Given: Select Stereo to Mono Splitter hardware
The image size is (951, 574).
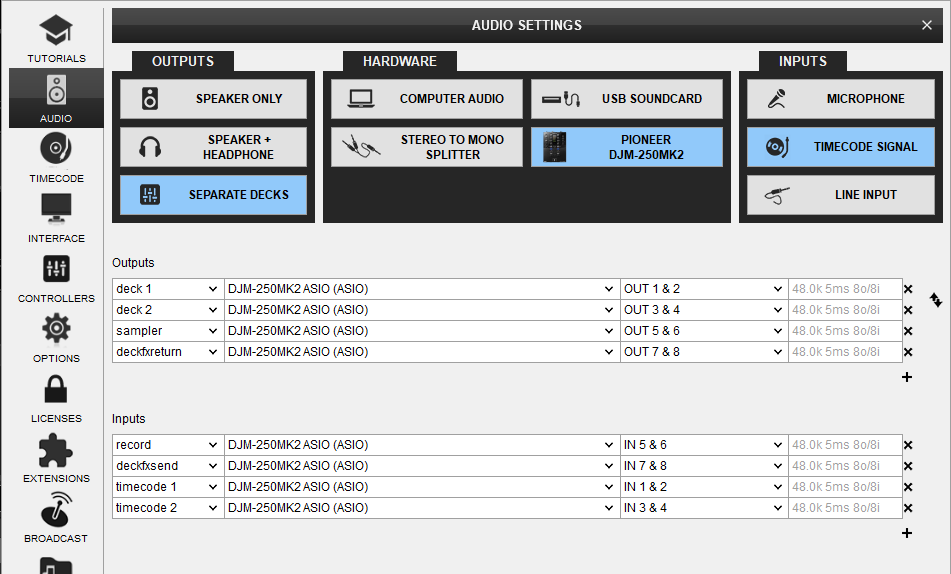Looking at the screenshot, I should pyautogui.click(x=426, y=147).
